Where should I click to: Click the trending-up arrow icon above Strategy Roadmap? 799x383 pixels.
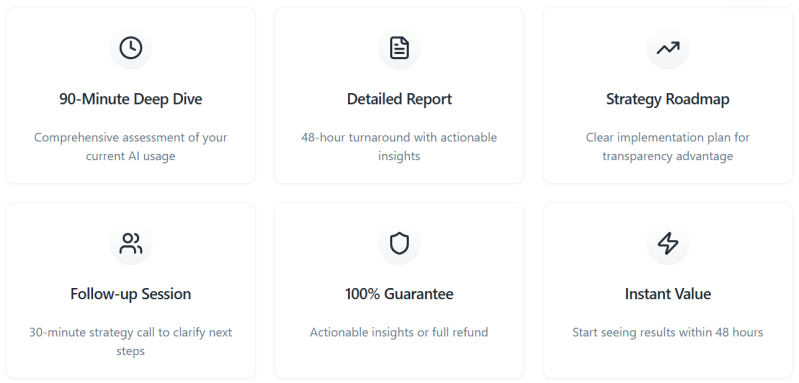(668, 48)
